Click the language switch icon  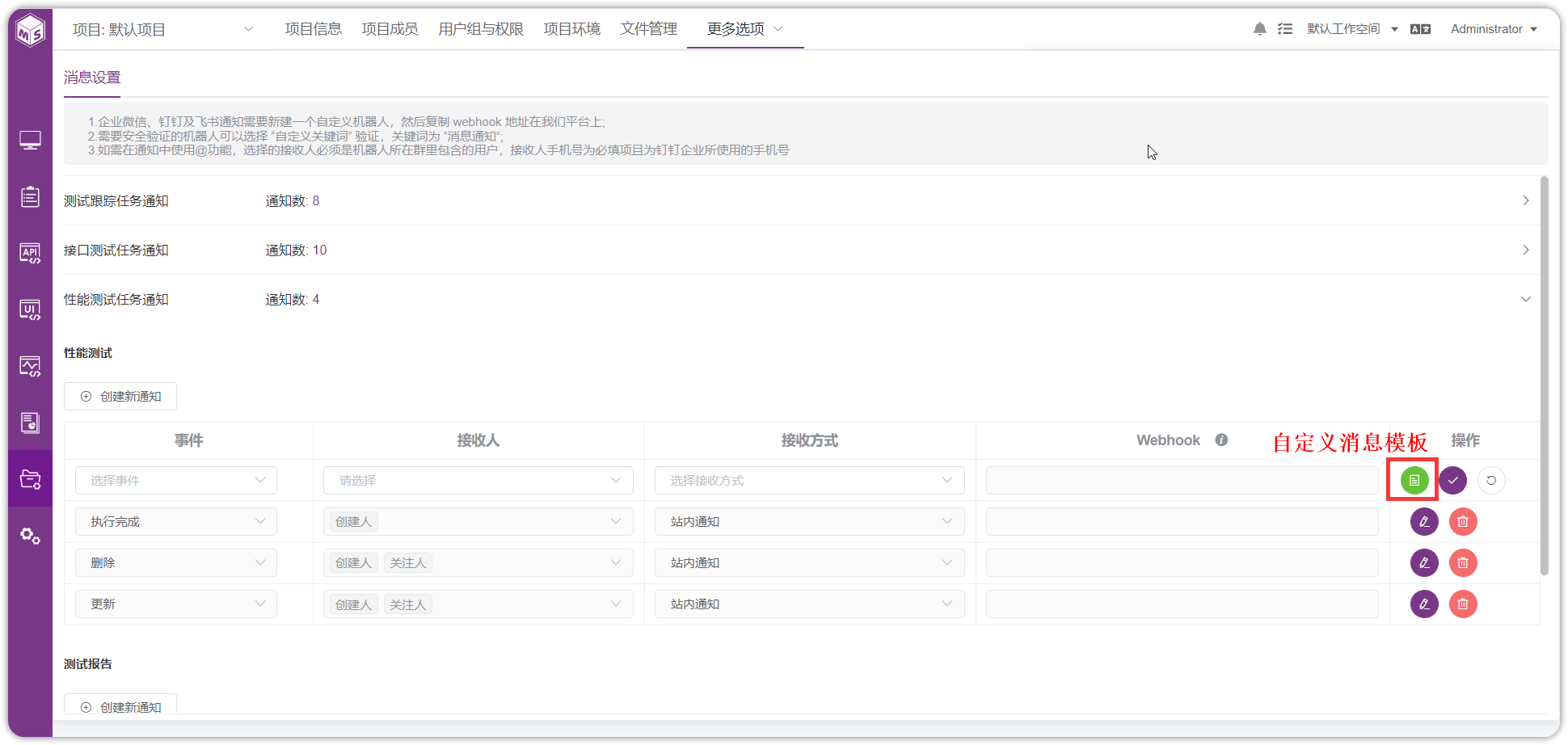[x=1420, y=29]
